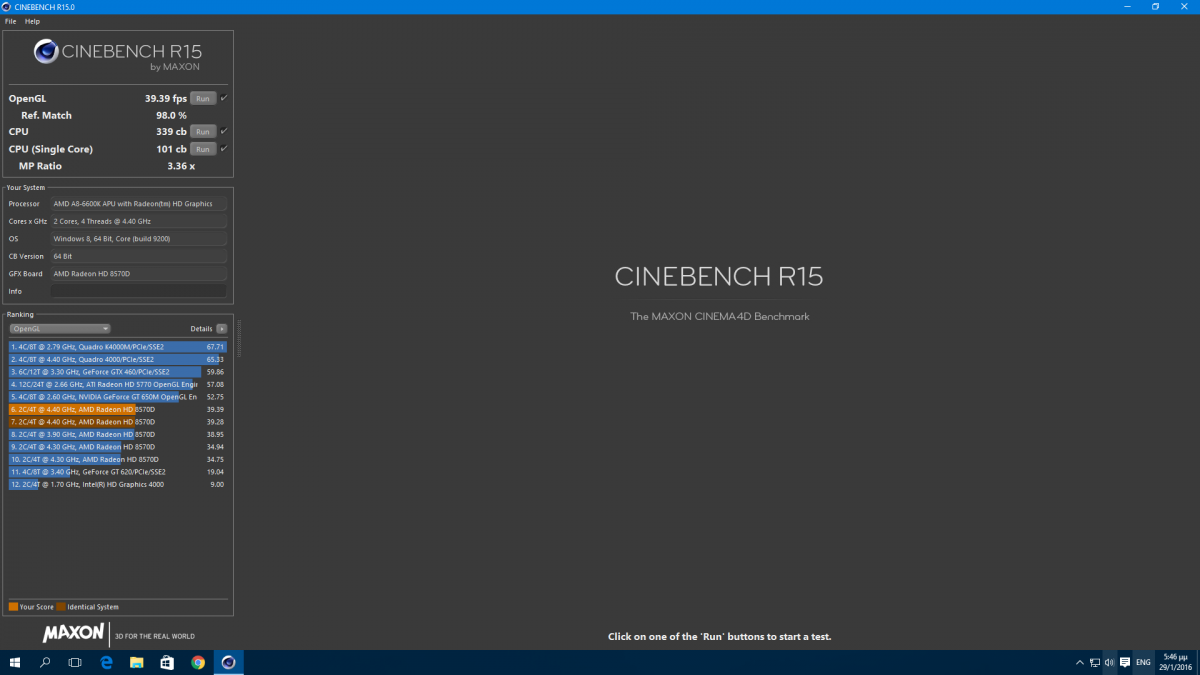
Task: Toggle the CPU (Single Core) checkbox
Action: point(224,149)
